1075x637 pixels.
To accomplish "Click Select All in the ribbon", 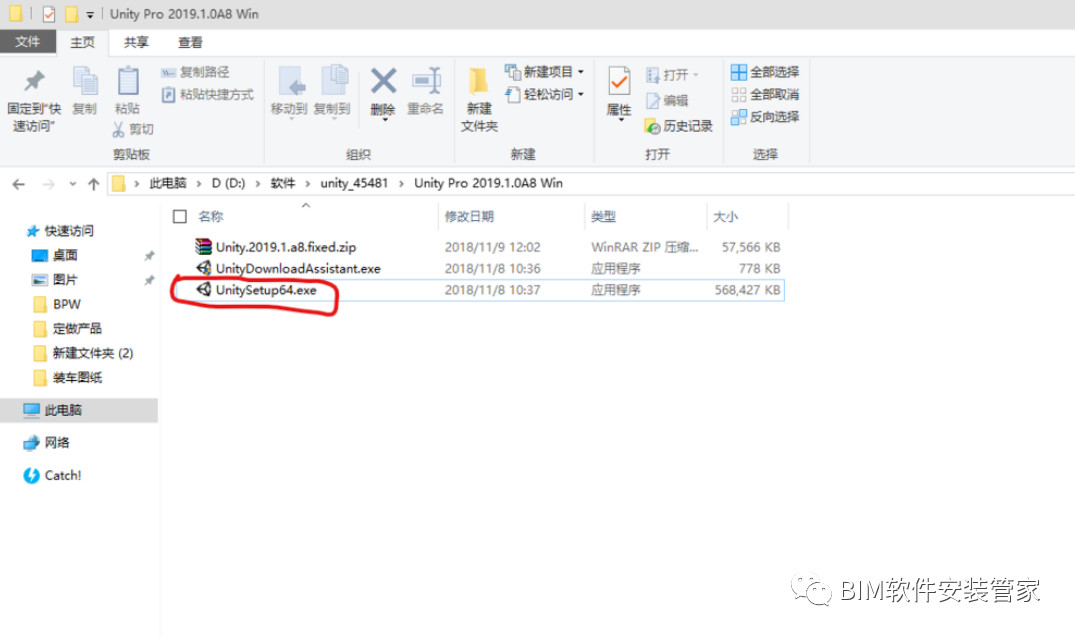I will pos(765,72).
